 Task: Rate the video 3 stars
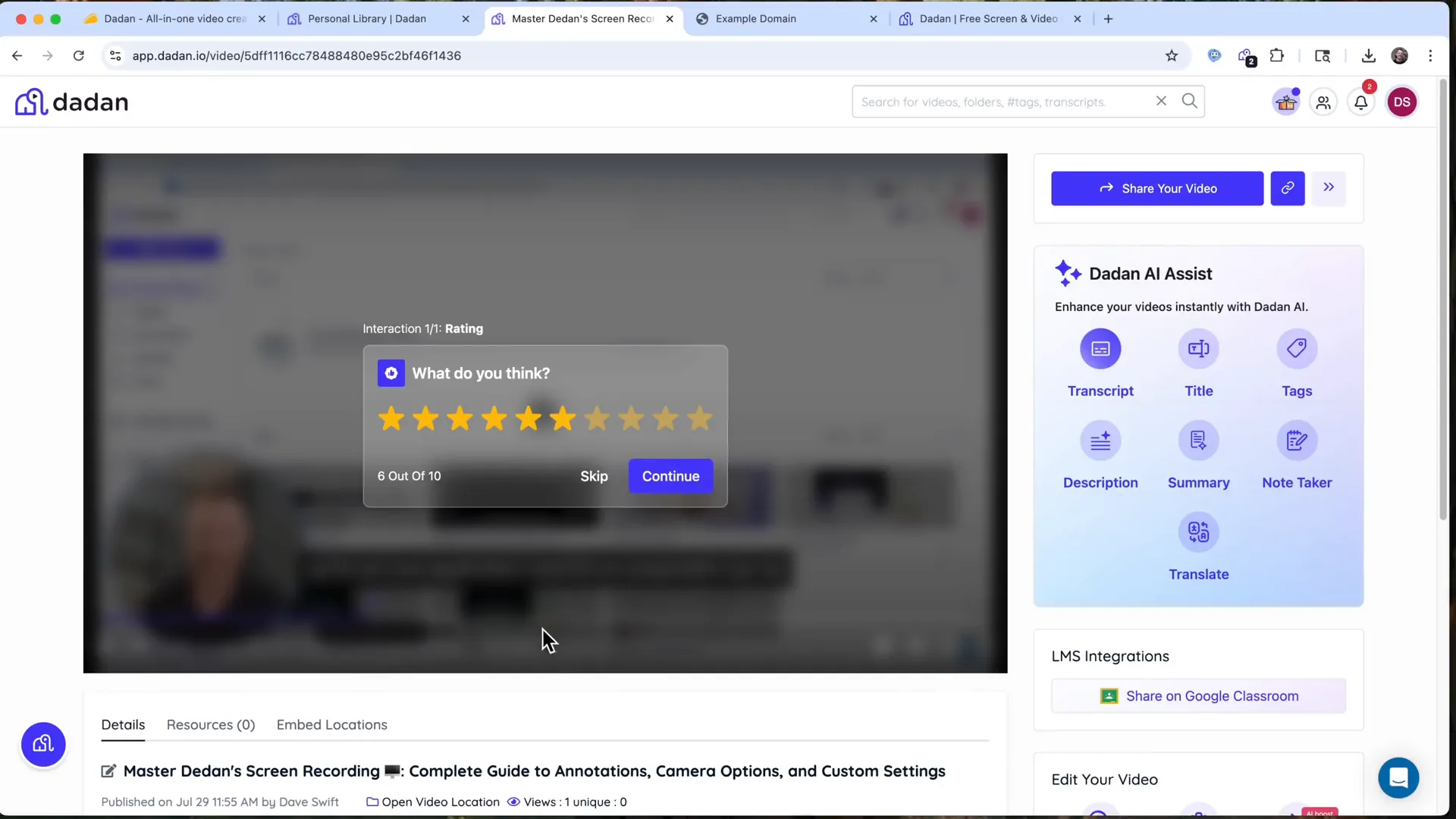coord(460,418)
